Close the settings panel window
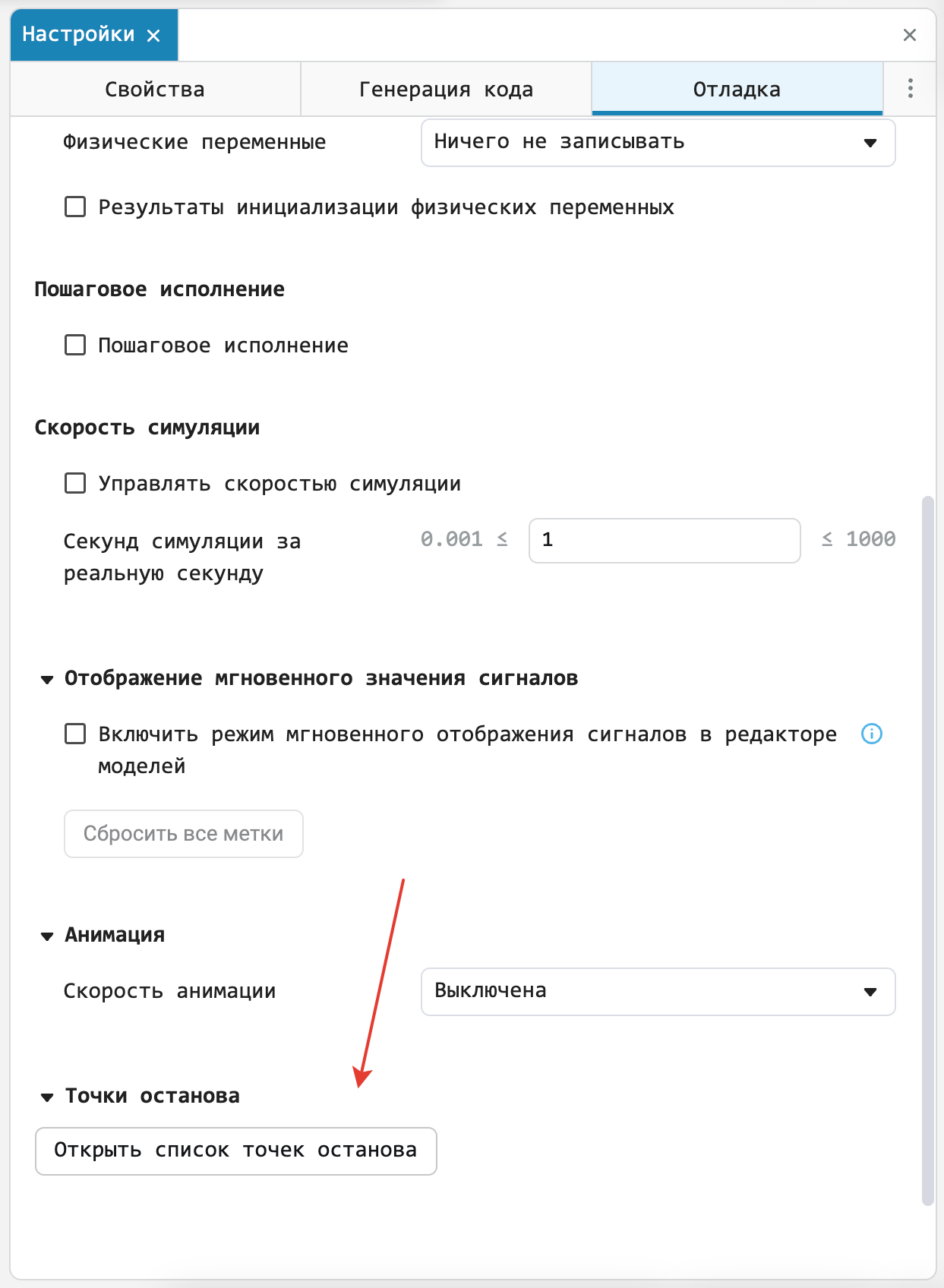The image size is (944, 1288). point(910,35)
